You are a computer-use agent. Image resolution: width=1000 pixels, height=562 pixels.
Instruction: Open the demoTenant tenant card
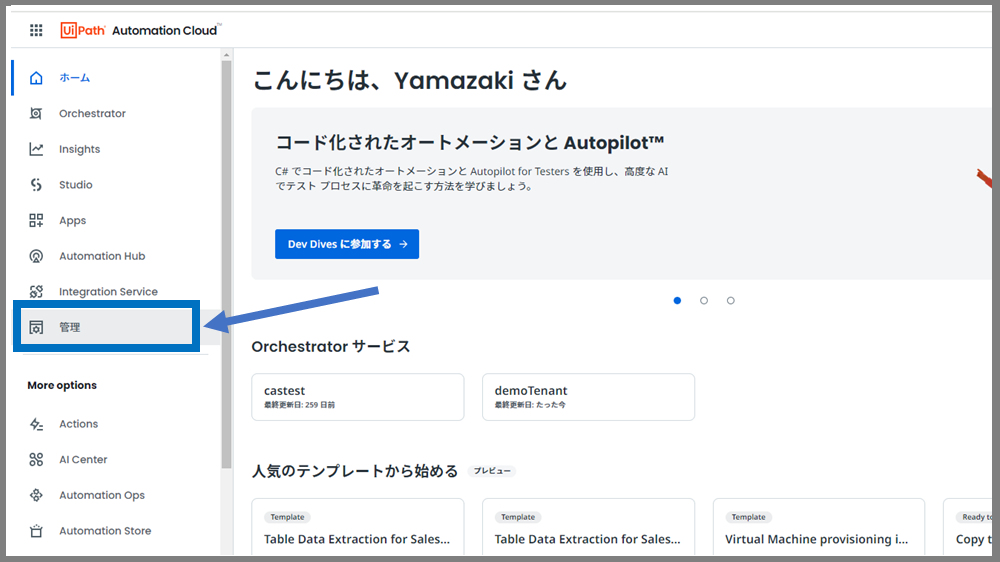tap(589, 397)
